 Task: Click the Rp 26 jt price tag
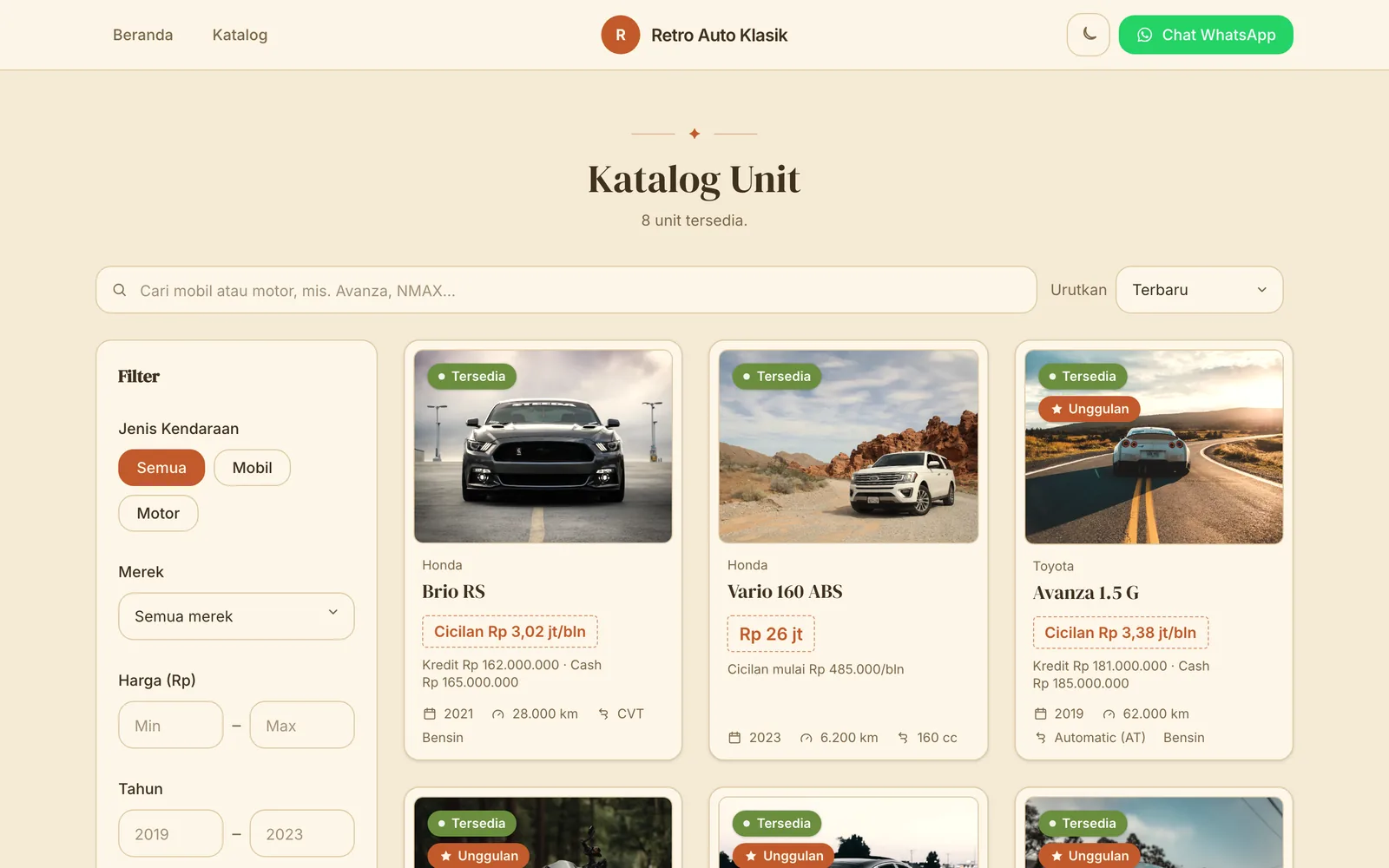click(x=771, y=634)
